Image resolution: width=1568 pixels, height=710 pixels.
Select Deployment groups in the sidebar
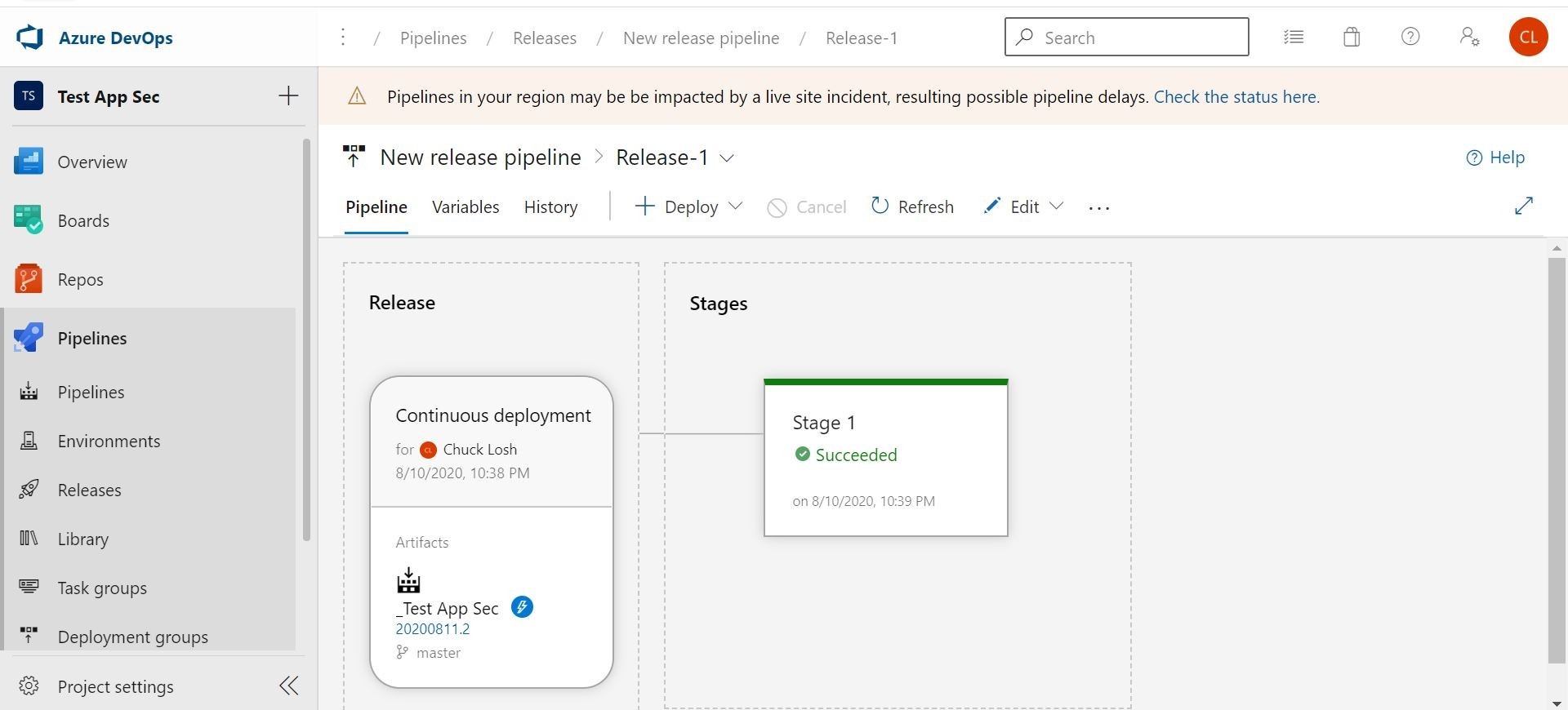click(x=133, y=637)
